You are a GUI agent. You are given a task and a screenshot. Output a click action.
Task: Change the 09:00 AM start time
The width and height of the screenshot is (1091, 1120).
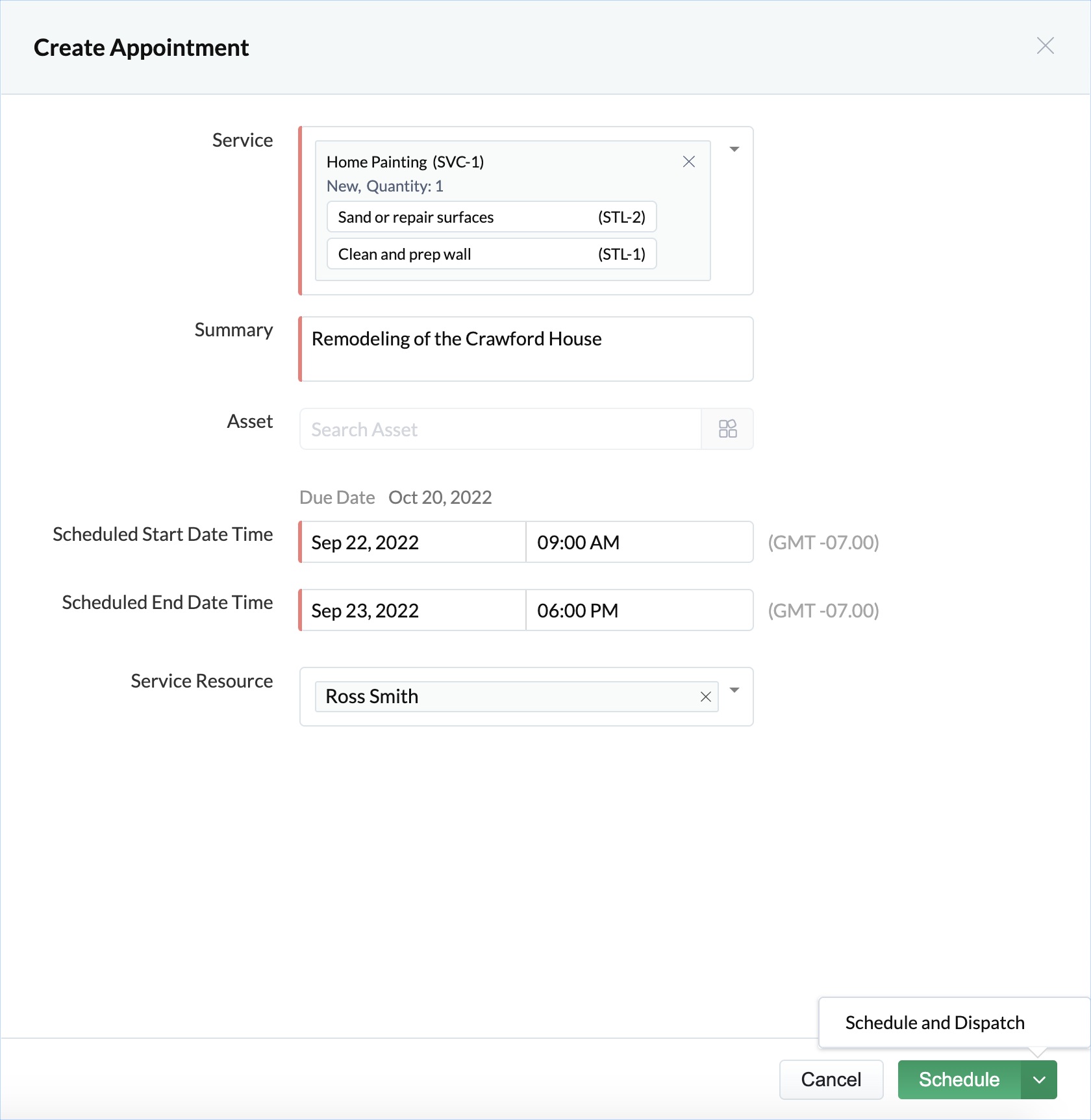[639, 542]
